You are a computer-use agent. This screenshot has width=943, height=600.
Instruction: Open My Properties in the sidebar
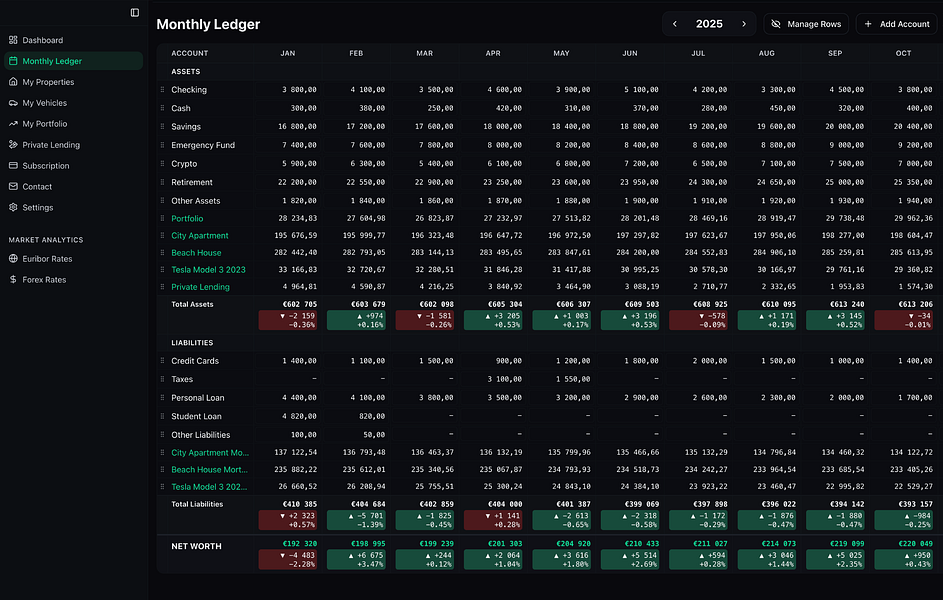coord(73,82)
